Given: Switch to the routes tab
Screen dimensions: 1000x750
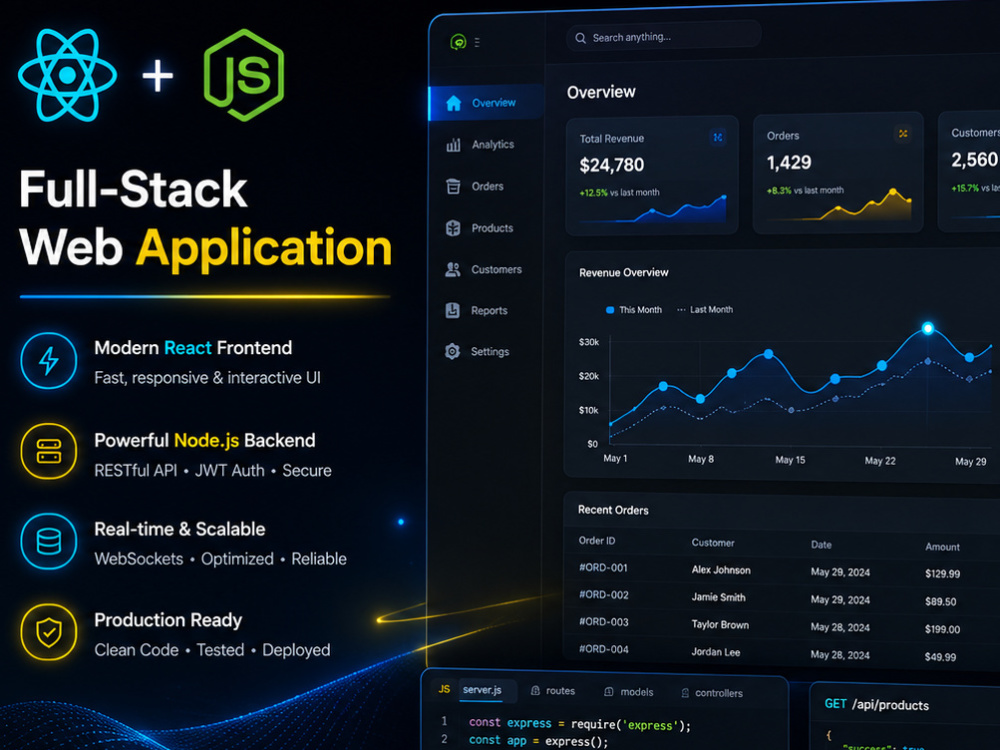Looking at the screenshot, I should click(x=553, y=691).
